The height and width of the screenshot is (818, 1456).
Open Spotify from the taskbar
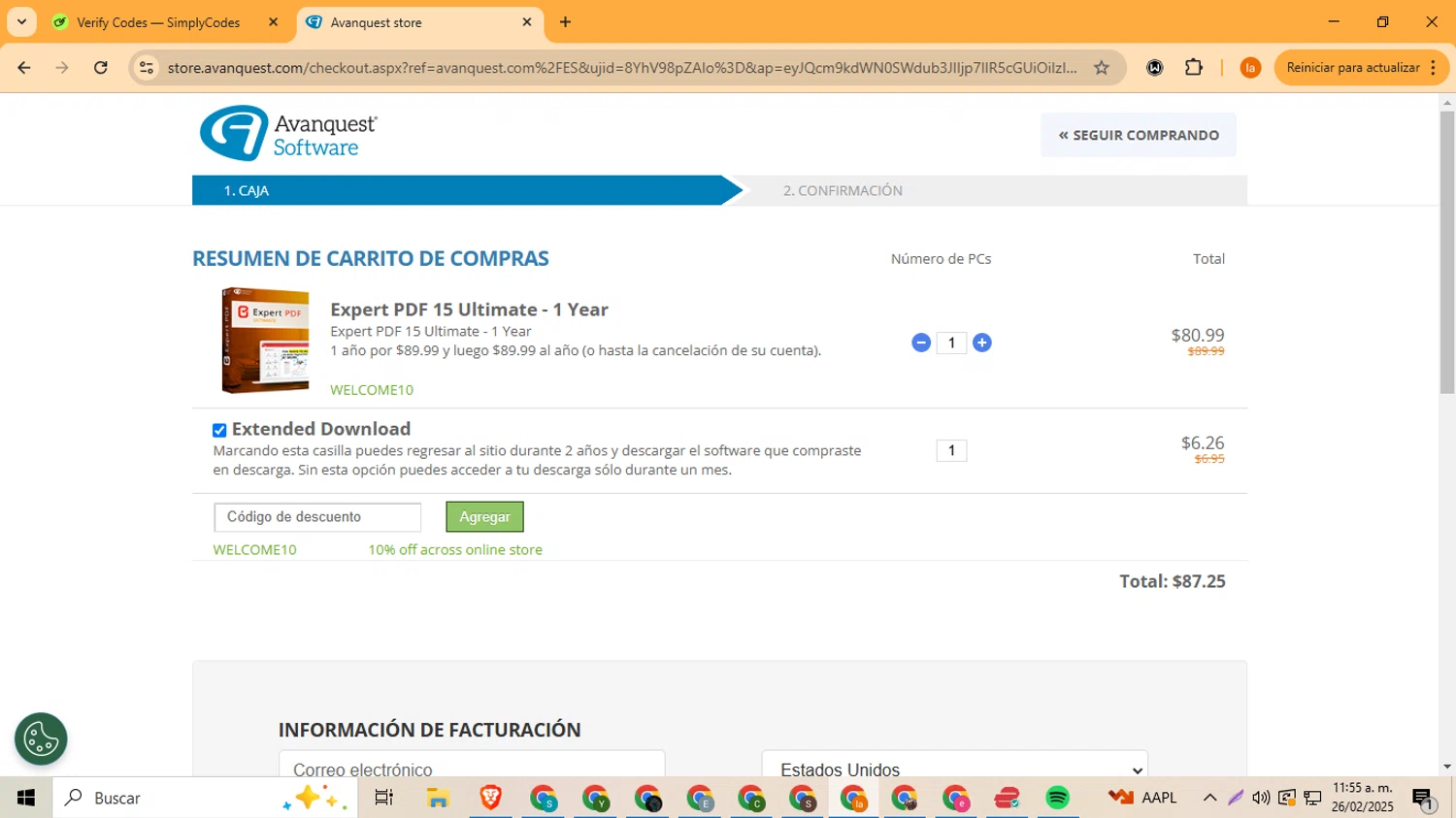(1058, 798)
